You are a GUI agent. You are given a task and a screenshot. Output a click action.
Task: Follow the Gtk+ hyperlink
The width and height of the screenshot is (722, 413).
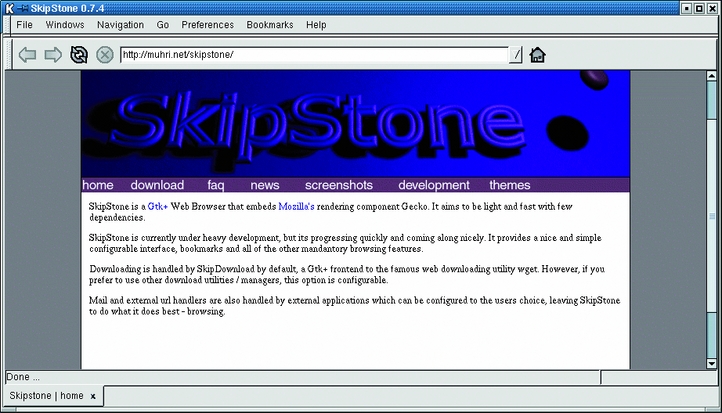pos(158,206)
